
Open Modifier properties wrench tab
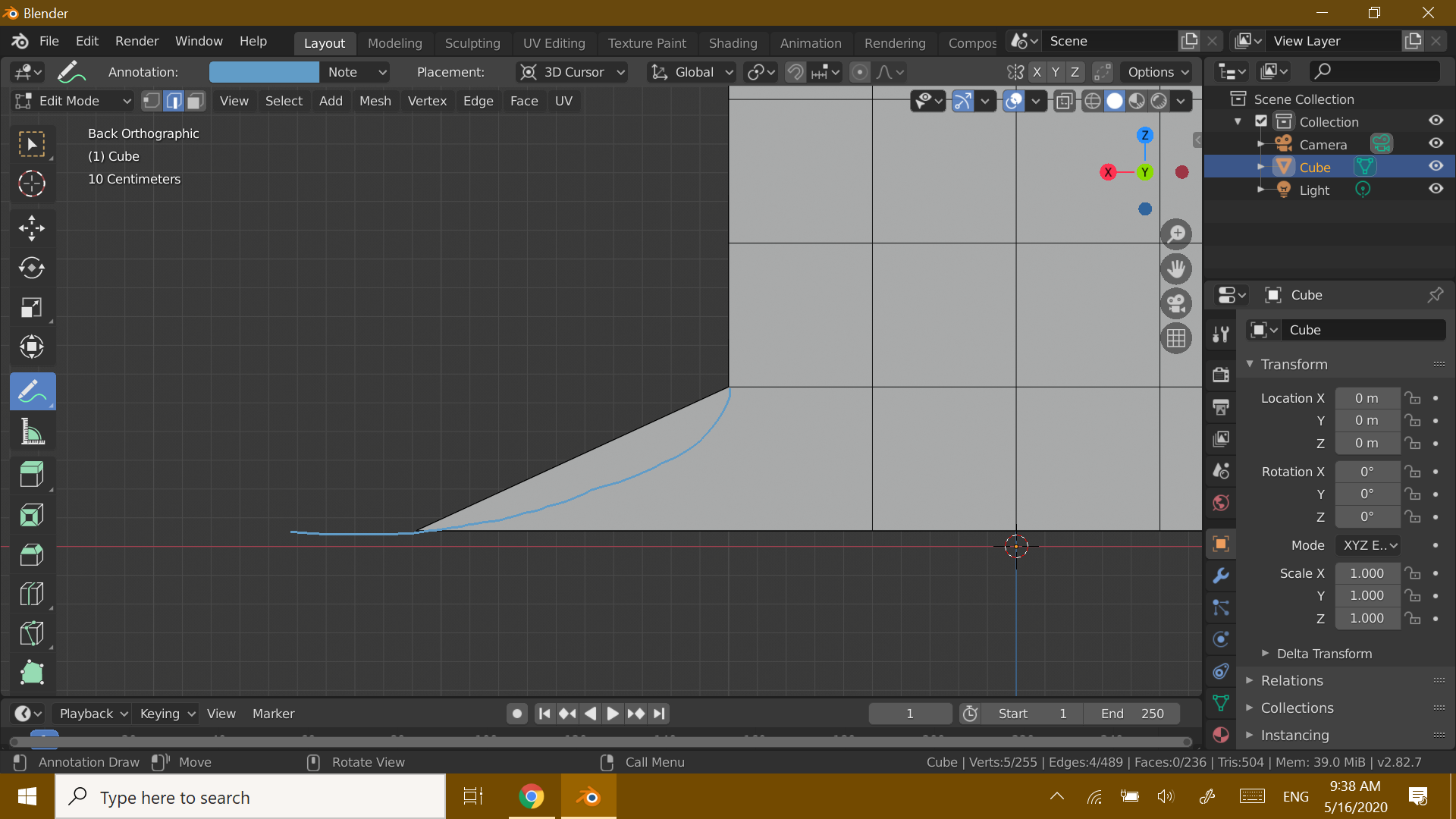(x=1221, y=576)
